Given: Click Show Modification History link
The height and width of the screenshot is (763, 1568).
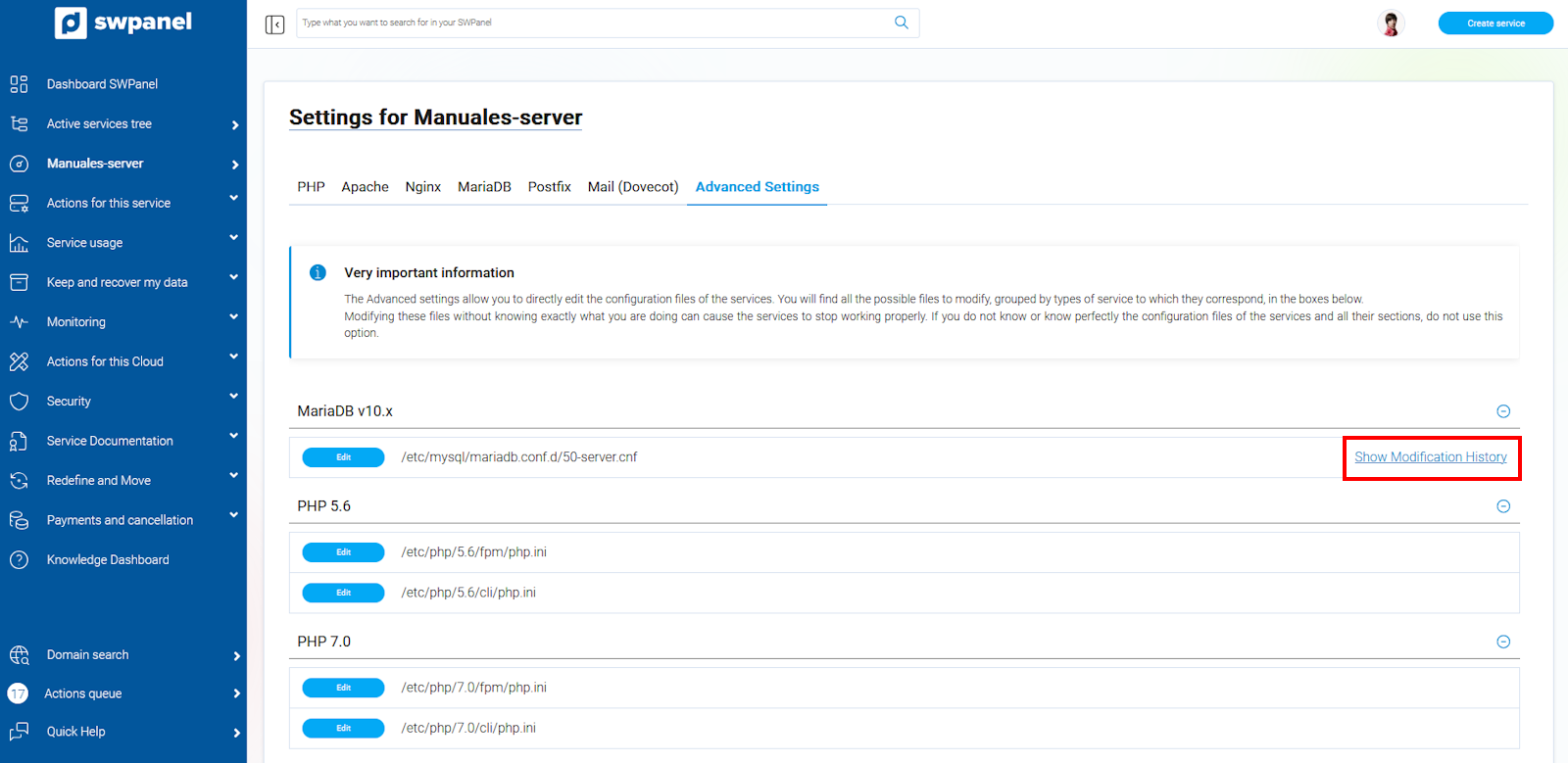Looking at the screenshot, I should pyautogui.click(x=1430, y=457).
